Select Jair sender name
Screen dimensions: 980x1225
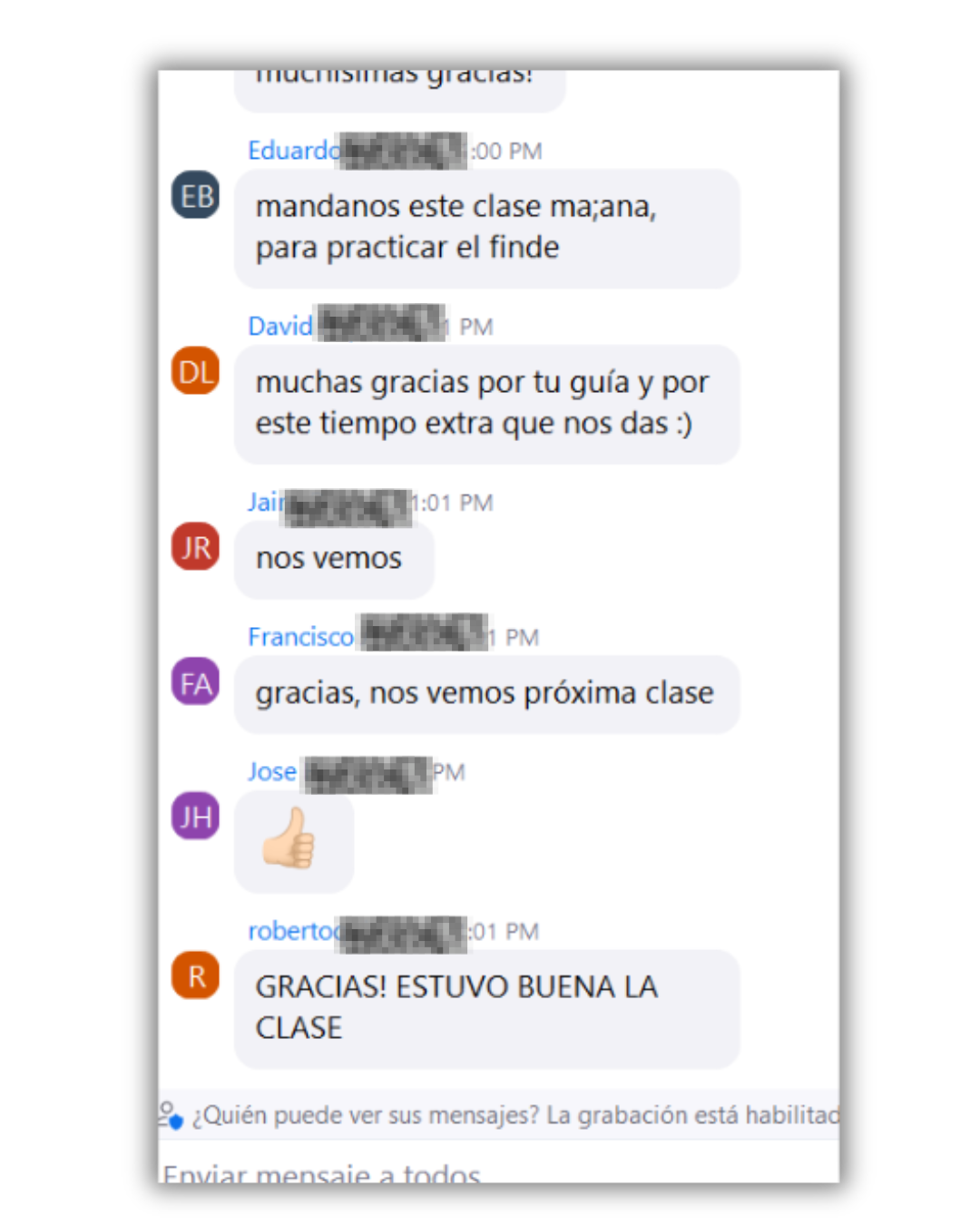coord(266,502)
